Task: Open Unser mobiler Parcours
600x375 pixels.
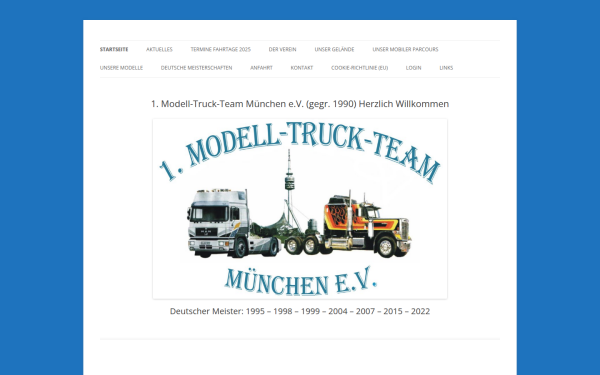Action: 405,49
